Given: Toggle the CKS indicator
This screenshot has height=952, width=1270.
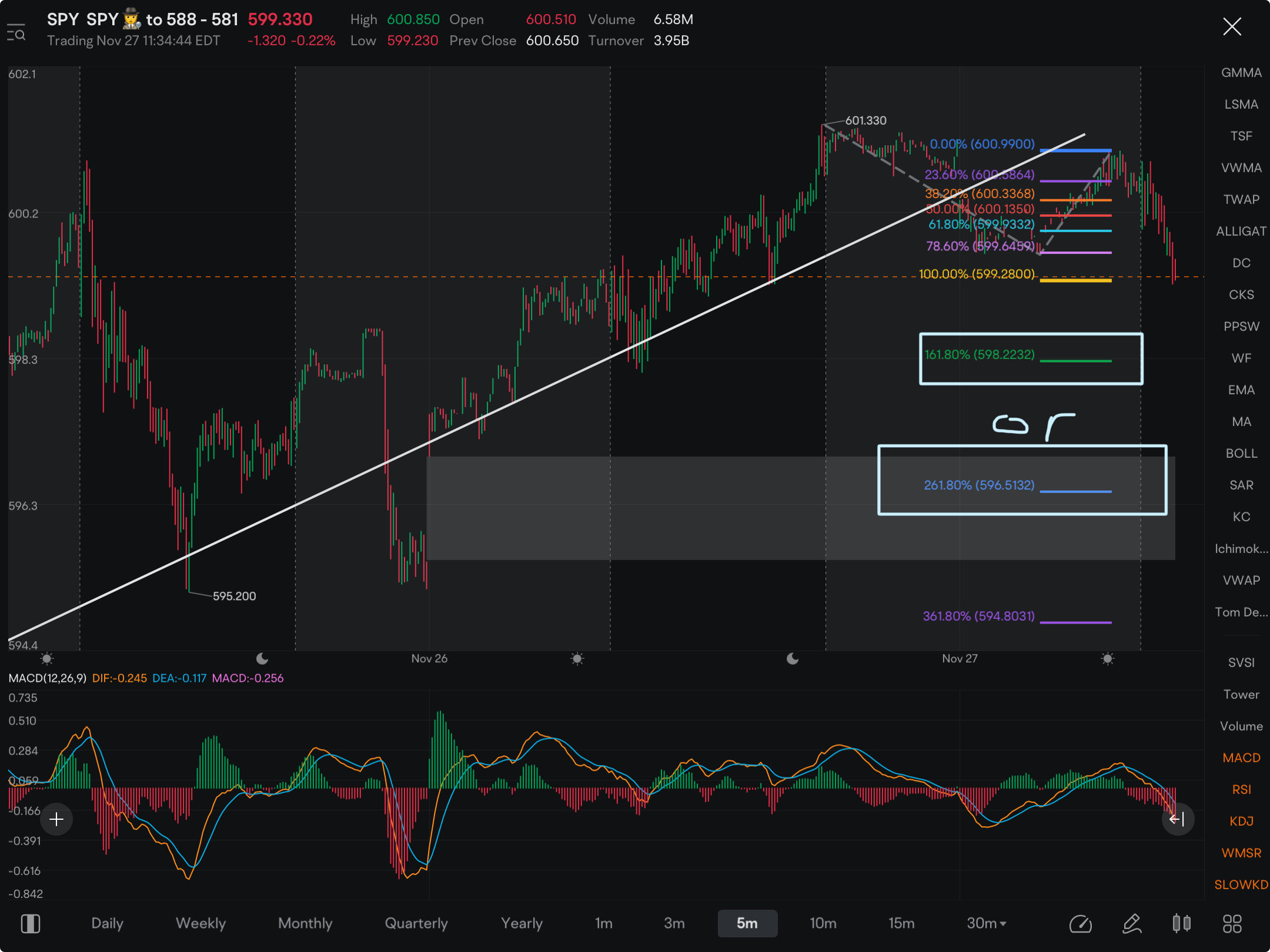Looking at the screenshot, I should click(x=1241, y=294).
